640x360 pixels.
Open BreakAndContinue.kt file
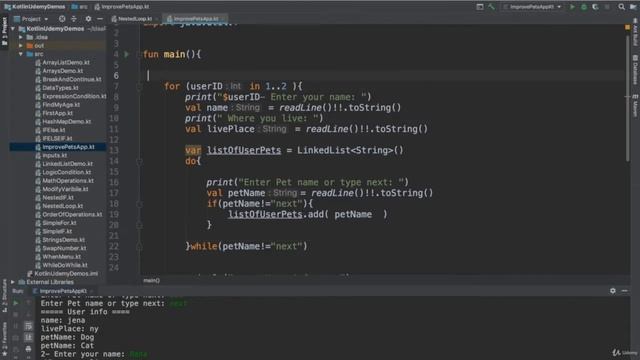point(71,80)
